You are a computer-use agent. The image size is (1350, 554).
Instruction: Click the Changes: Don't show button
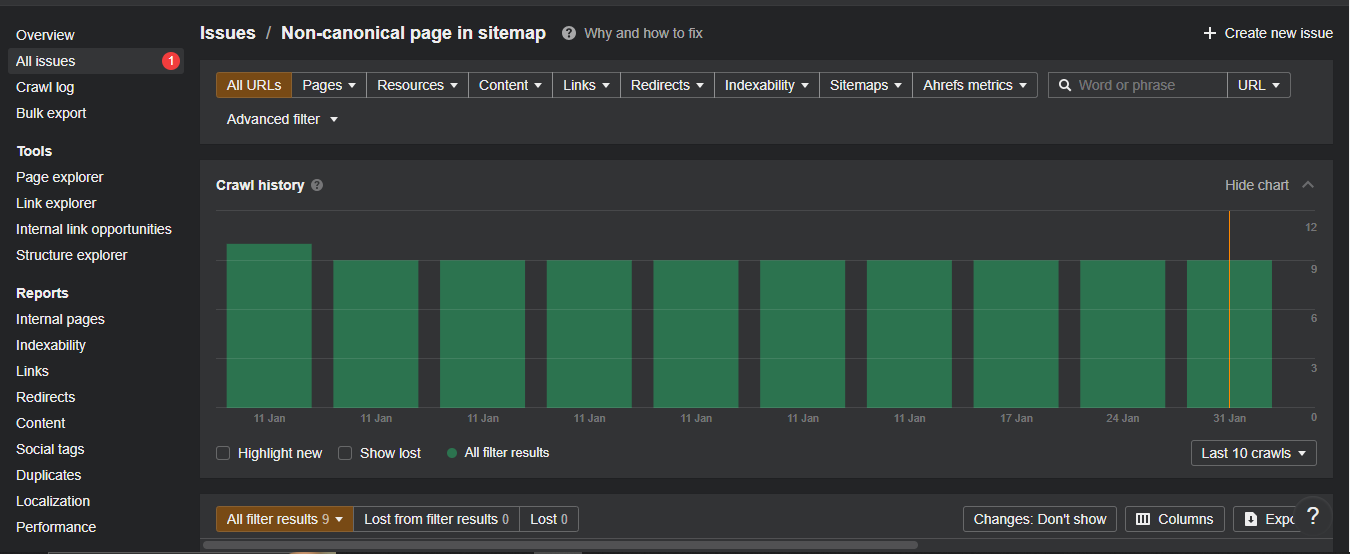pos(1040,519)
